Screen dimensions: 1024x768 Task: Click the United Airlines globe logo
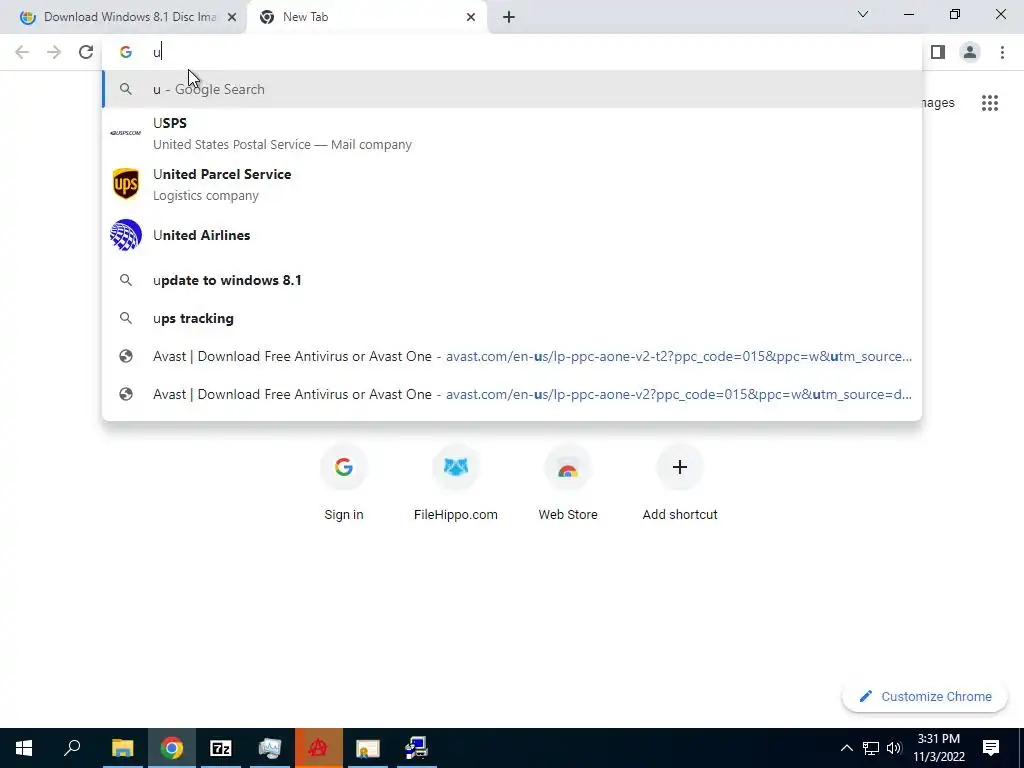[125, 235]
